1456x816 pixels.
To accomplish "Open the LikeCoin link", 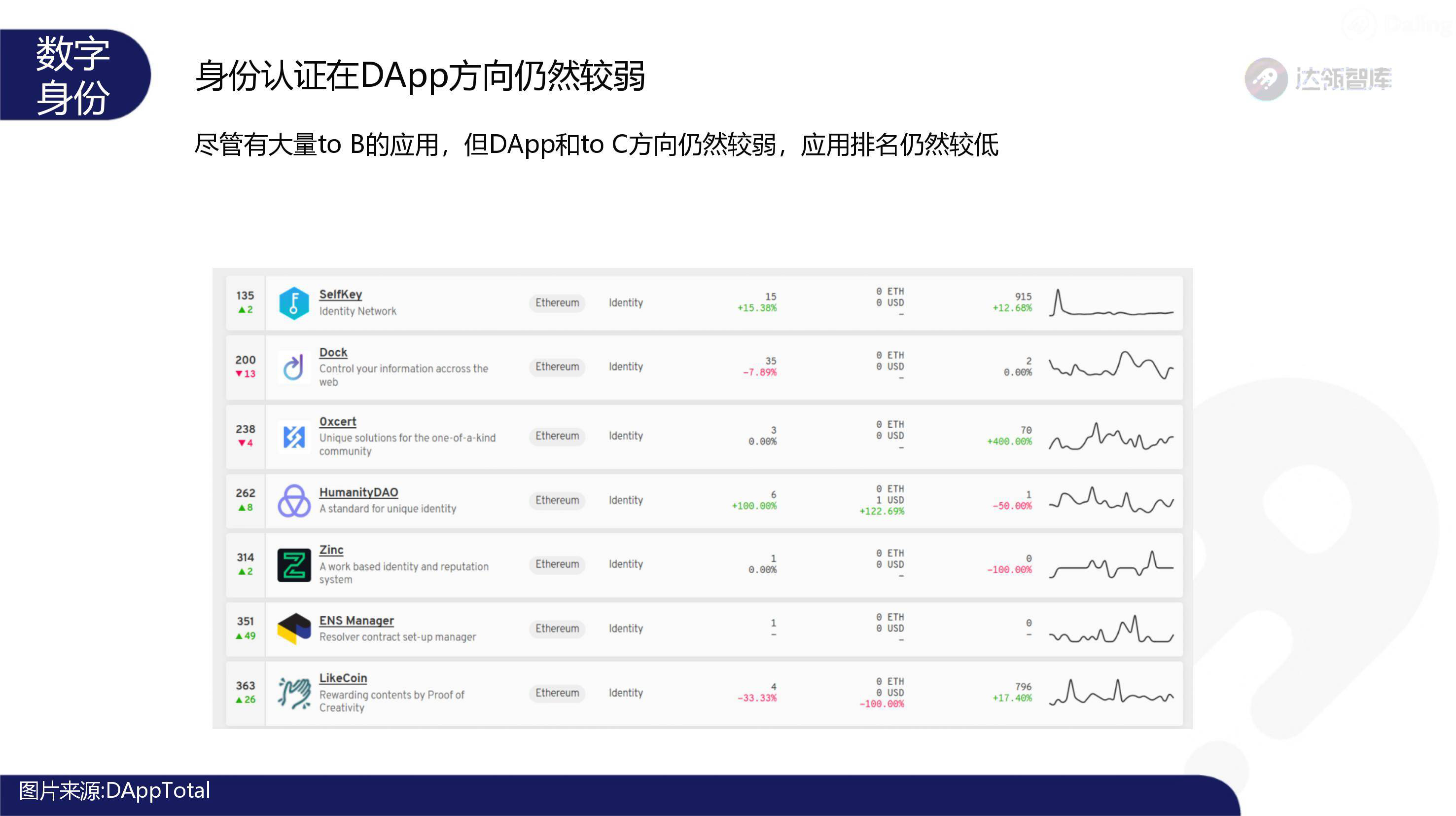I will [x=343, y=678].
